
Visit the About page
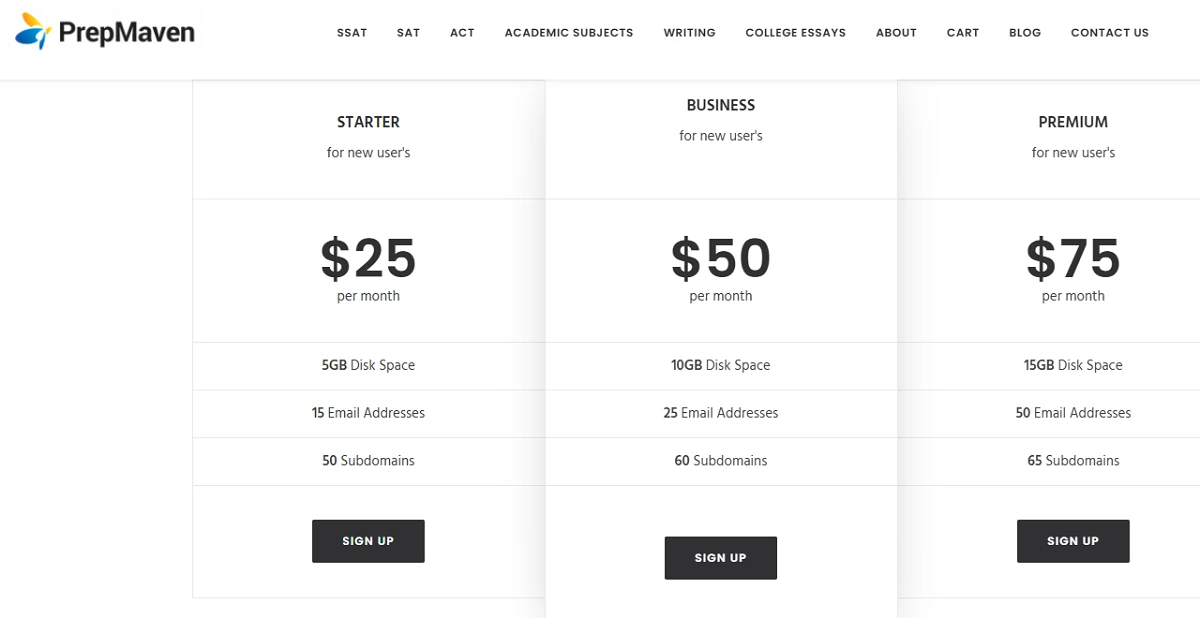click(896, 33)
